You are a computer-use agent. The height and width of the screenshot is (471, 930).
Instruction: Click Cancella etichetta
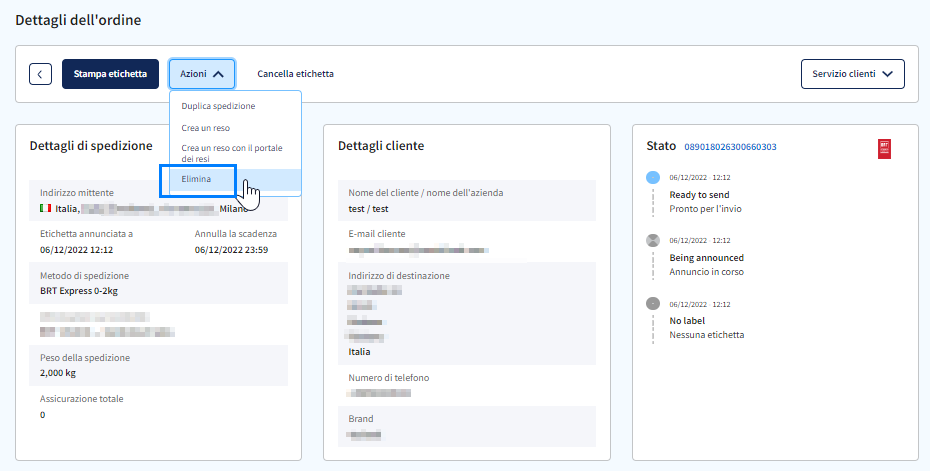(295, 74)
